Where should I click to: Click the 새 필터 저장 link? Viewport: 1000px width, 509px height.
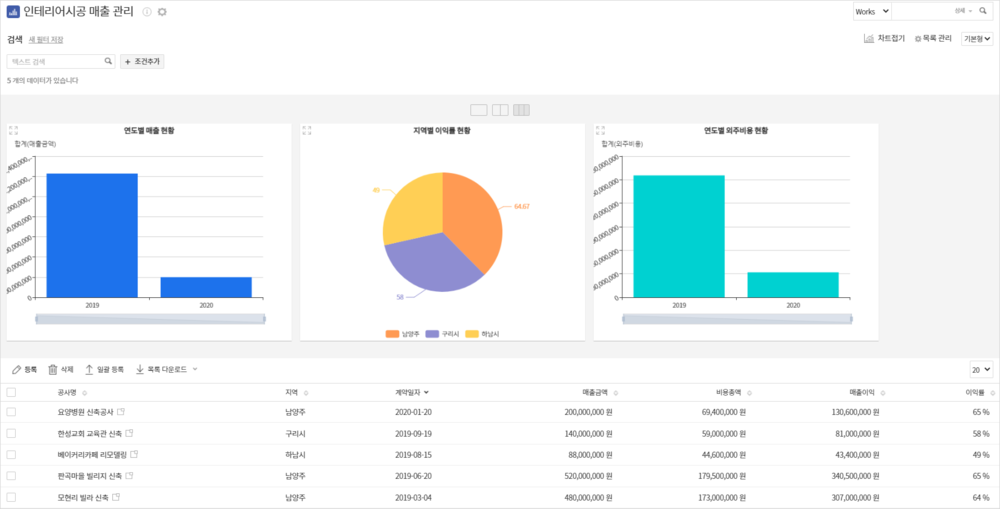pyautogui.click(x=46, y=40)
